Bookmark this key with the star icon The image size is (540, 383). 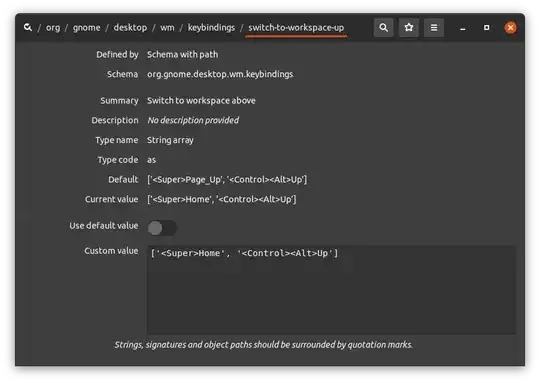[409, 28]
